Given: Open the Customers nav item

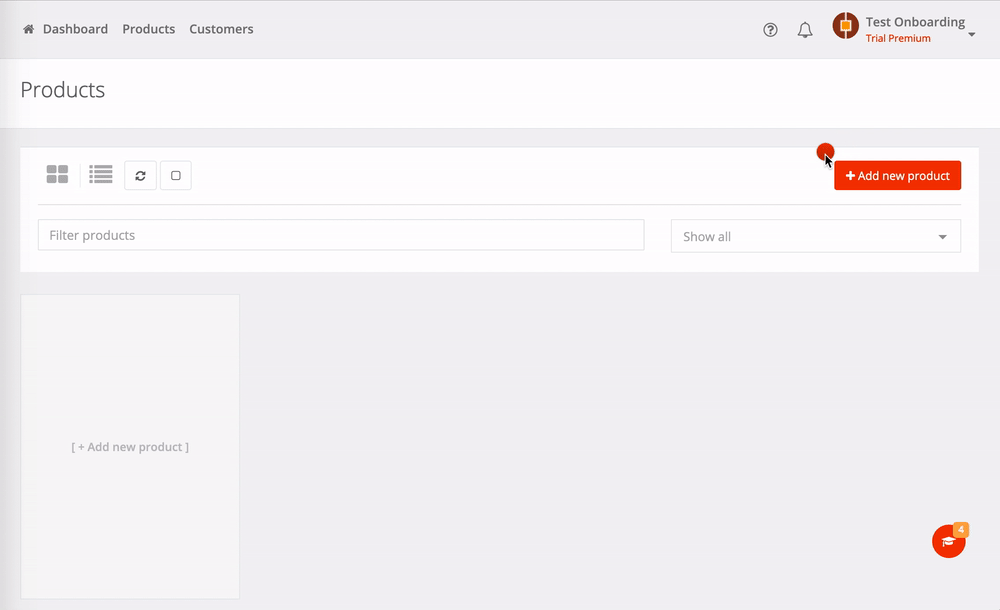Looking at the screenshot, I should click(x=221, y=29).
